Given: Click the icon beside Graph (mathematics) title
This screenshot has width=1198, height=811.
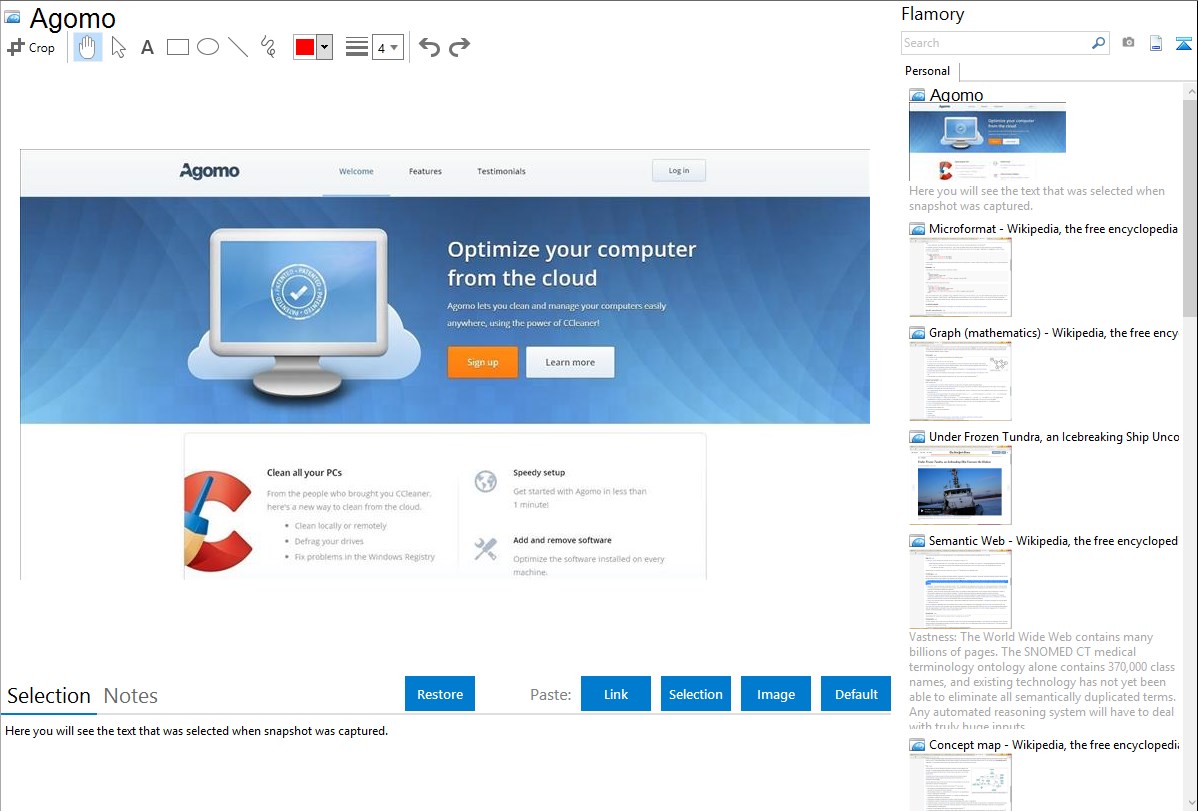Looking at the screenshot, I should pos(918,333).
